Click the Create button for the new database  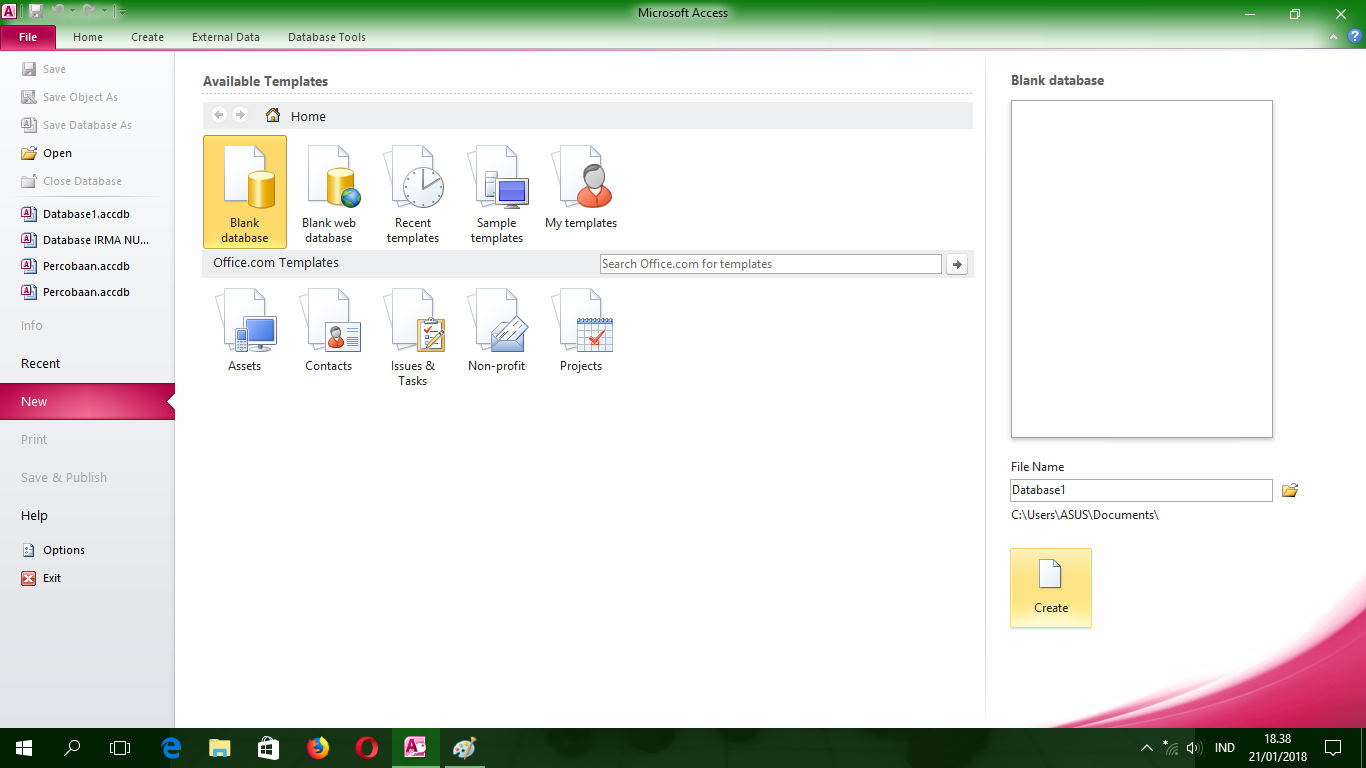click(x=1050, y=588)
